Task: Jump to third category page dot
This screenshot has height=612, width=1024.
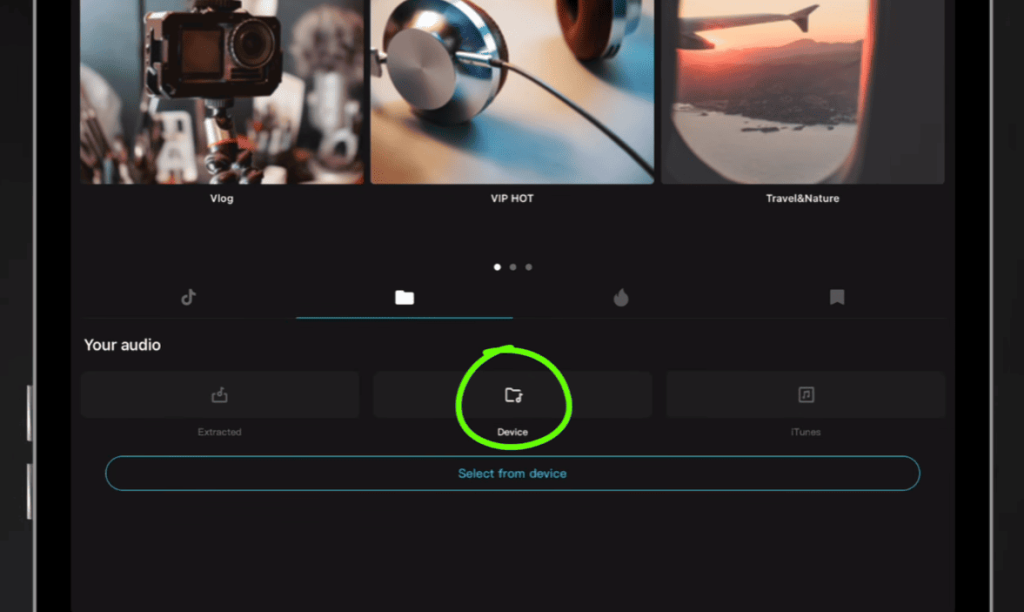Action: coord(528,267)
